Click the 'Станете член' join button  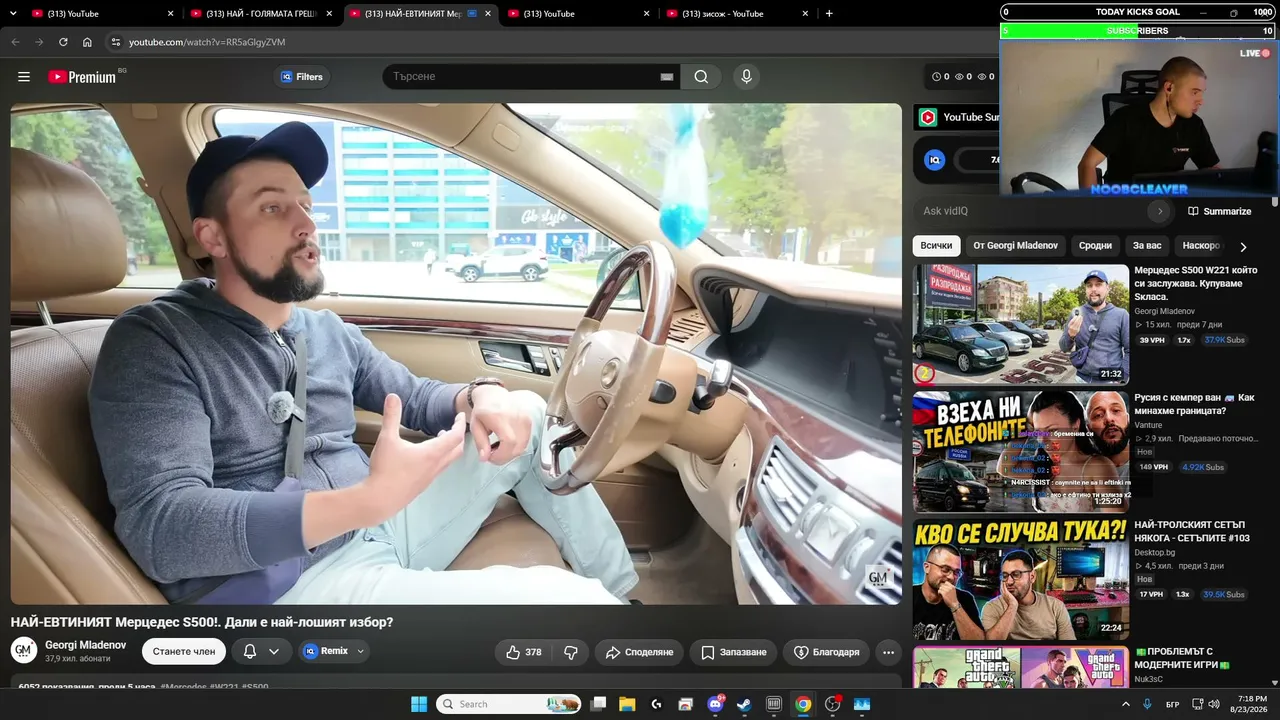(x=183, y=652)
